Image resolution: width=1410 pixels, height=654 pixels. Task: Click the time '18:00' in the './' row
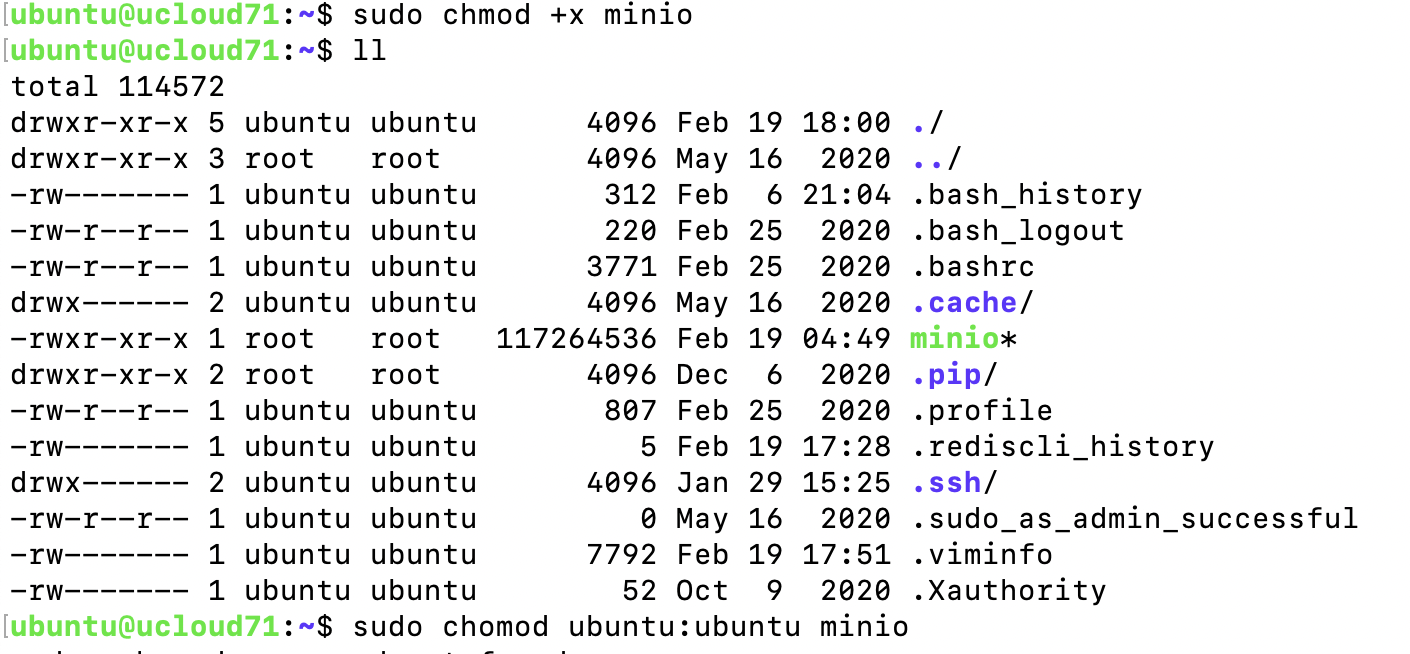click(846, 123)
